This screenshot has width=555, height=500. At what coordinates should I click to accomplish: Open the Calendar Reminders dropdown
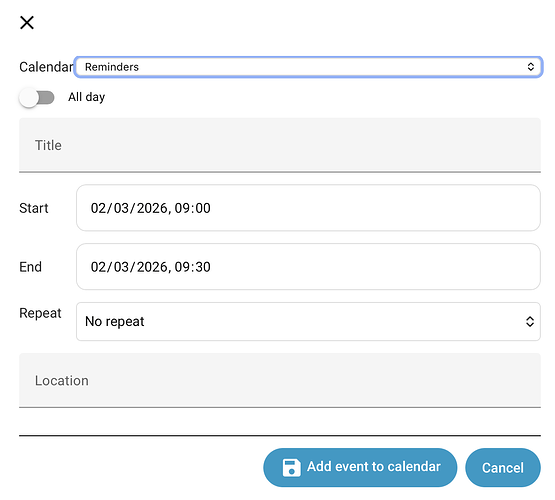(x=308, y=67)
